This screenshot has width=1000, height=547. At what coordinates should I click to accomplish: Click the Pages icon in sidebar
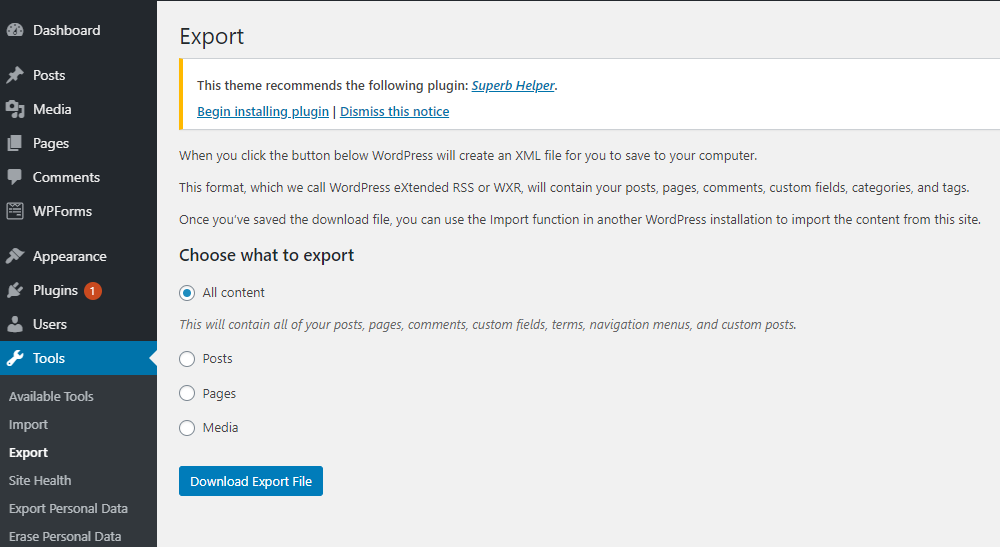coord(15,143)
